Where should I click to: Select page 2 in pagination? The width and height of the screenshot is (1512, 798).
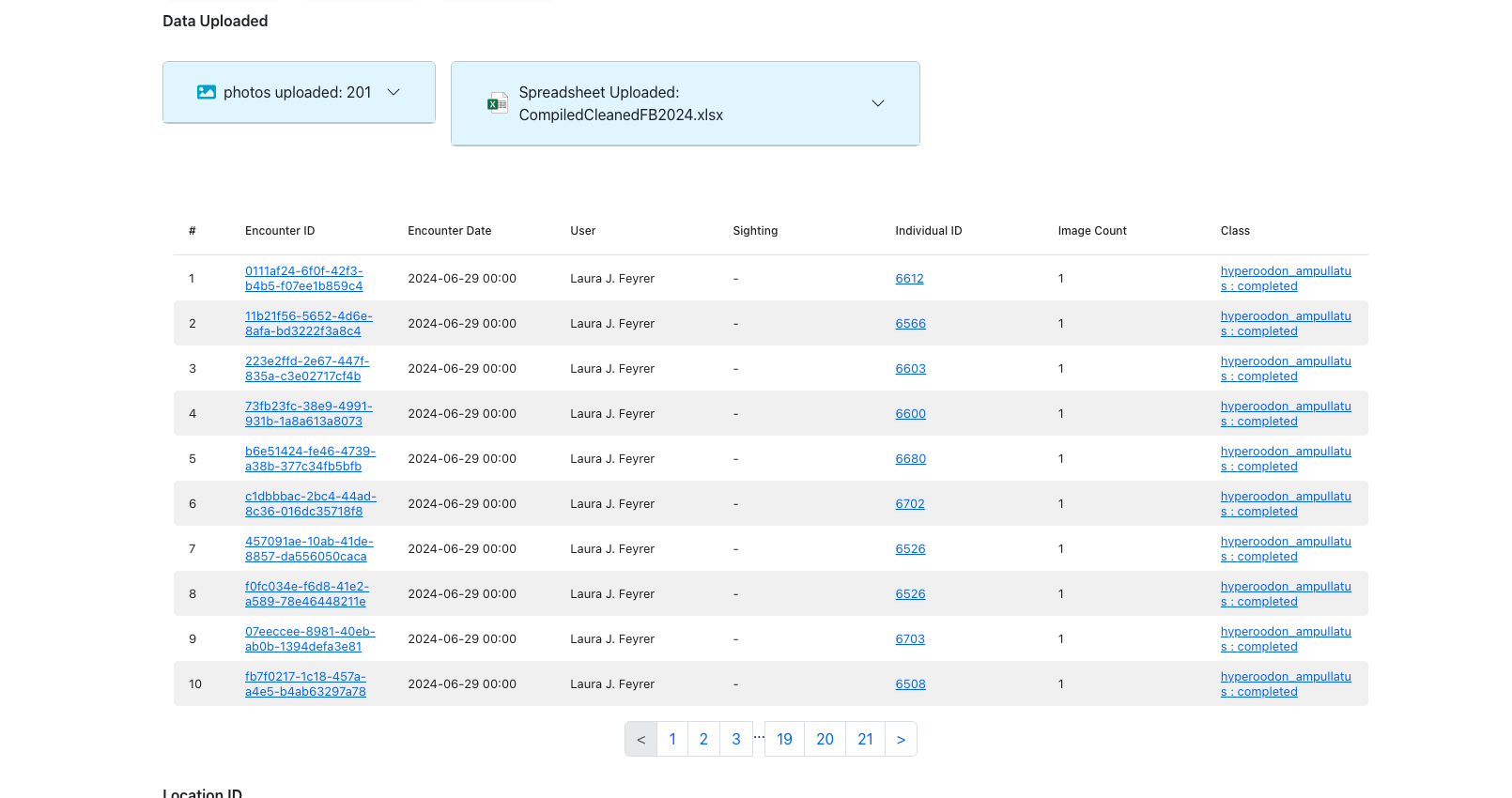point(703,740)
